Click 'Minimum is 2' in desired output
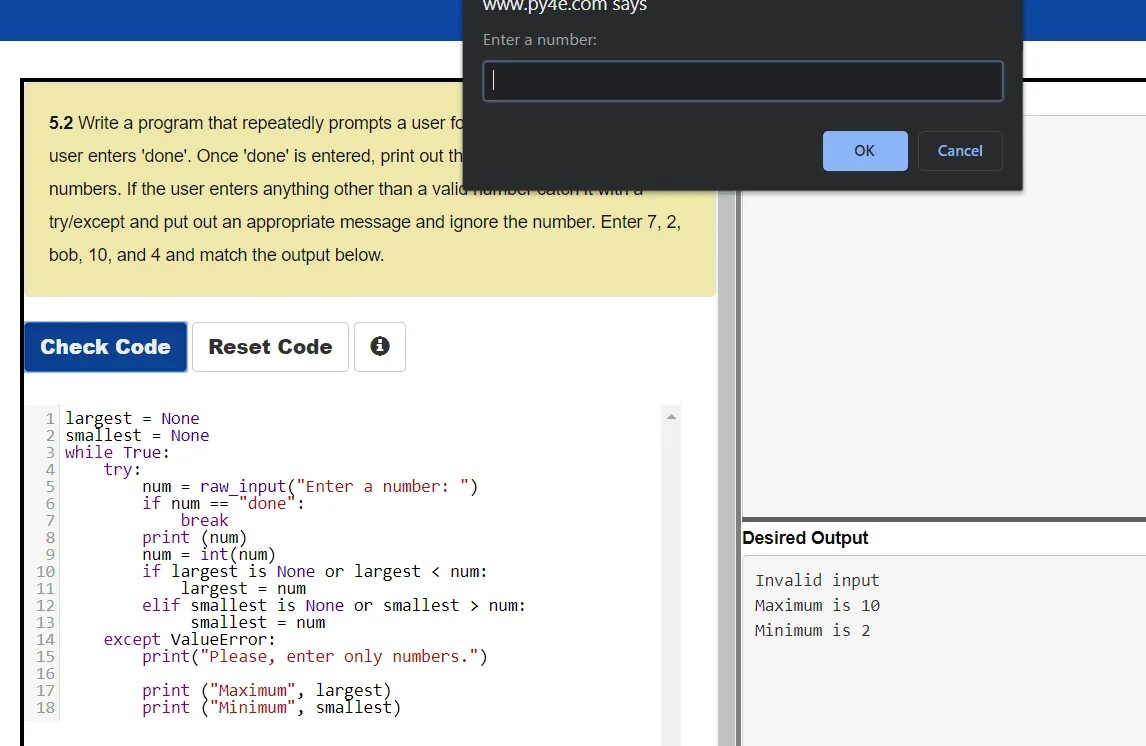Image resolution: width=1146 pixels, height=746 pixels. [x=812, y=630]
